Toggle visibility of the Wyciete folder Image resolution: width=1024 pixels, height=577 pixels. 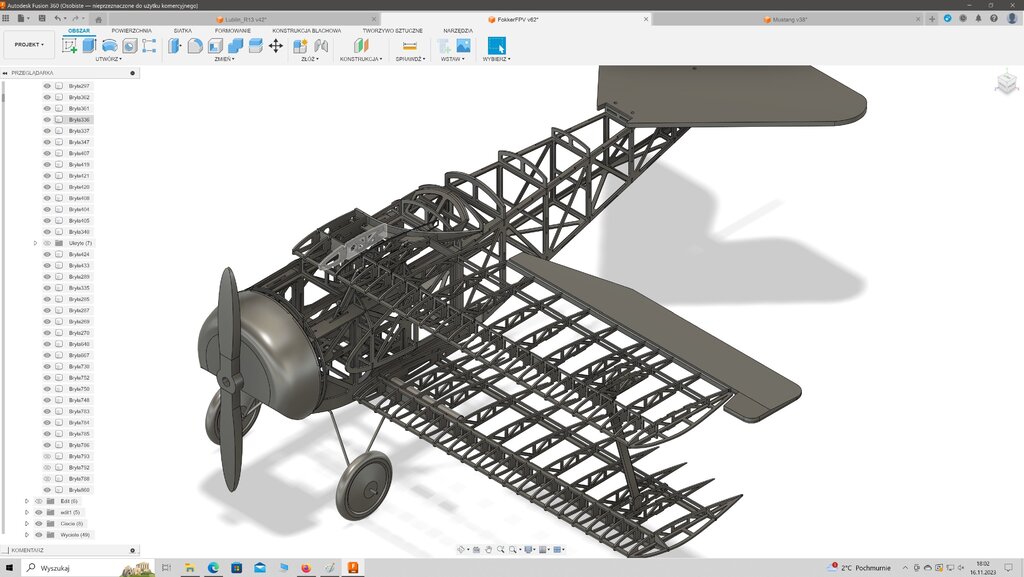(39, 535)
